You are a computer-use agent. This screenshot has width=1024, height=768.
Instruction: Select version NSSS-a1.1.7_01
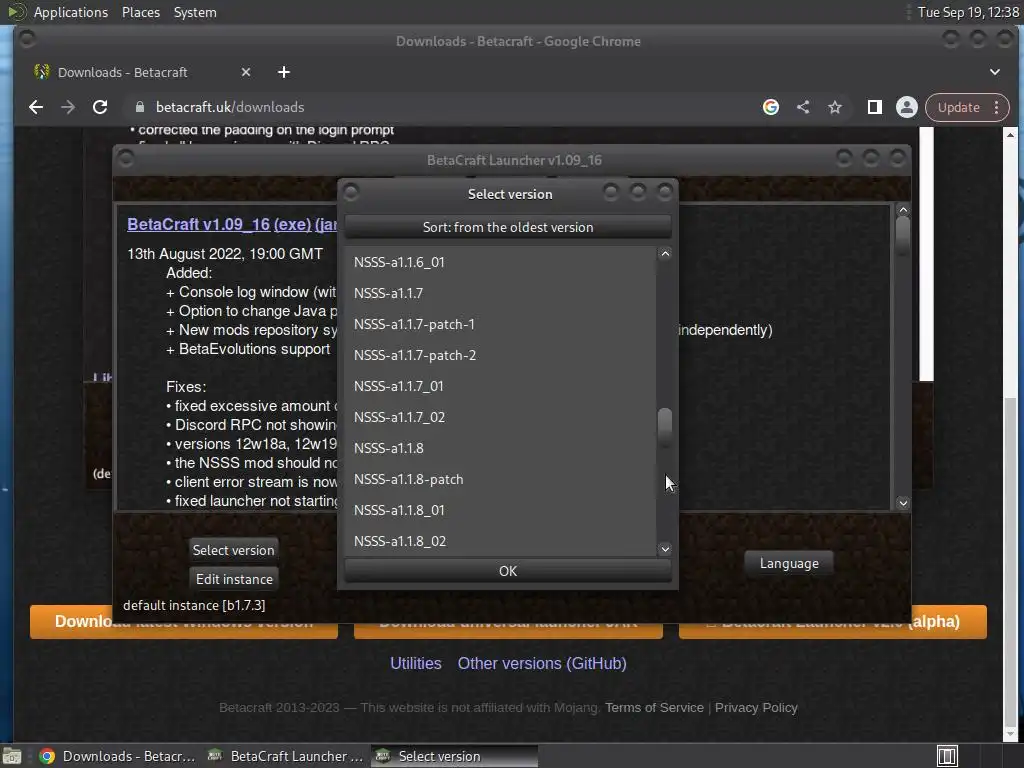tap(500, 386)
